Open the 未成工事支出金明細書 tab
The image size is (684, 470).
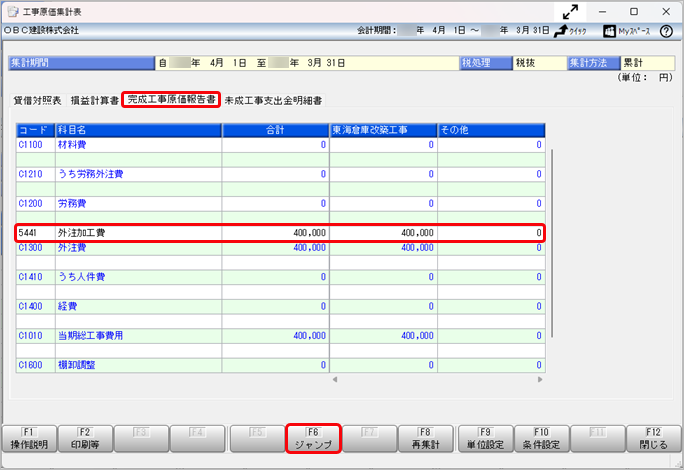coord(273,101)
